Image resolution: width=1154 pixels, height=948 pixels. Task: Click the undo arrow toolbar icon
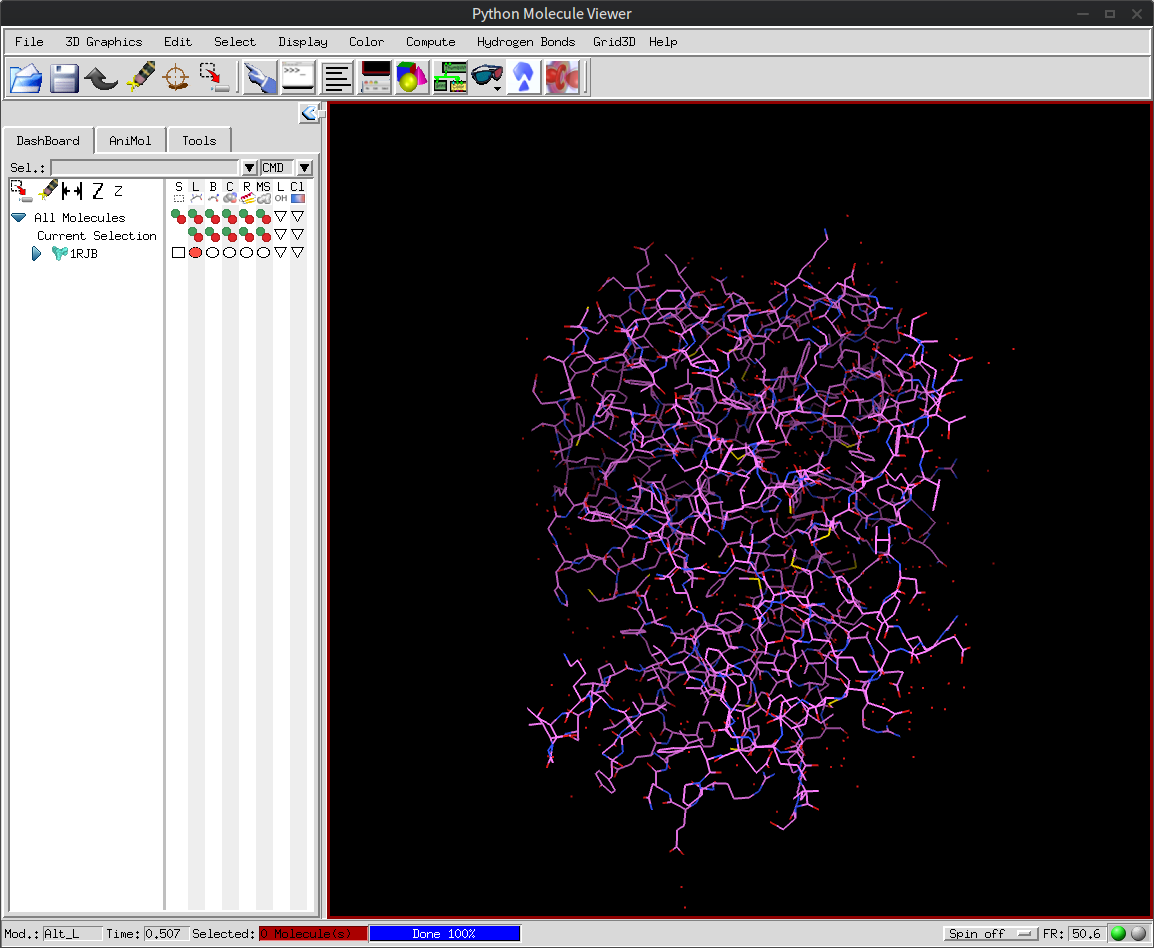(x=101, y=78)
